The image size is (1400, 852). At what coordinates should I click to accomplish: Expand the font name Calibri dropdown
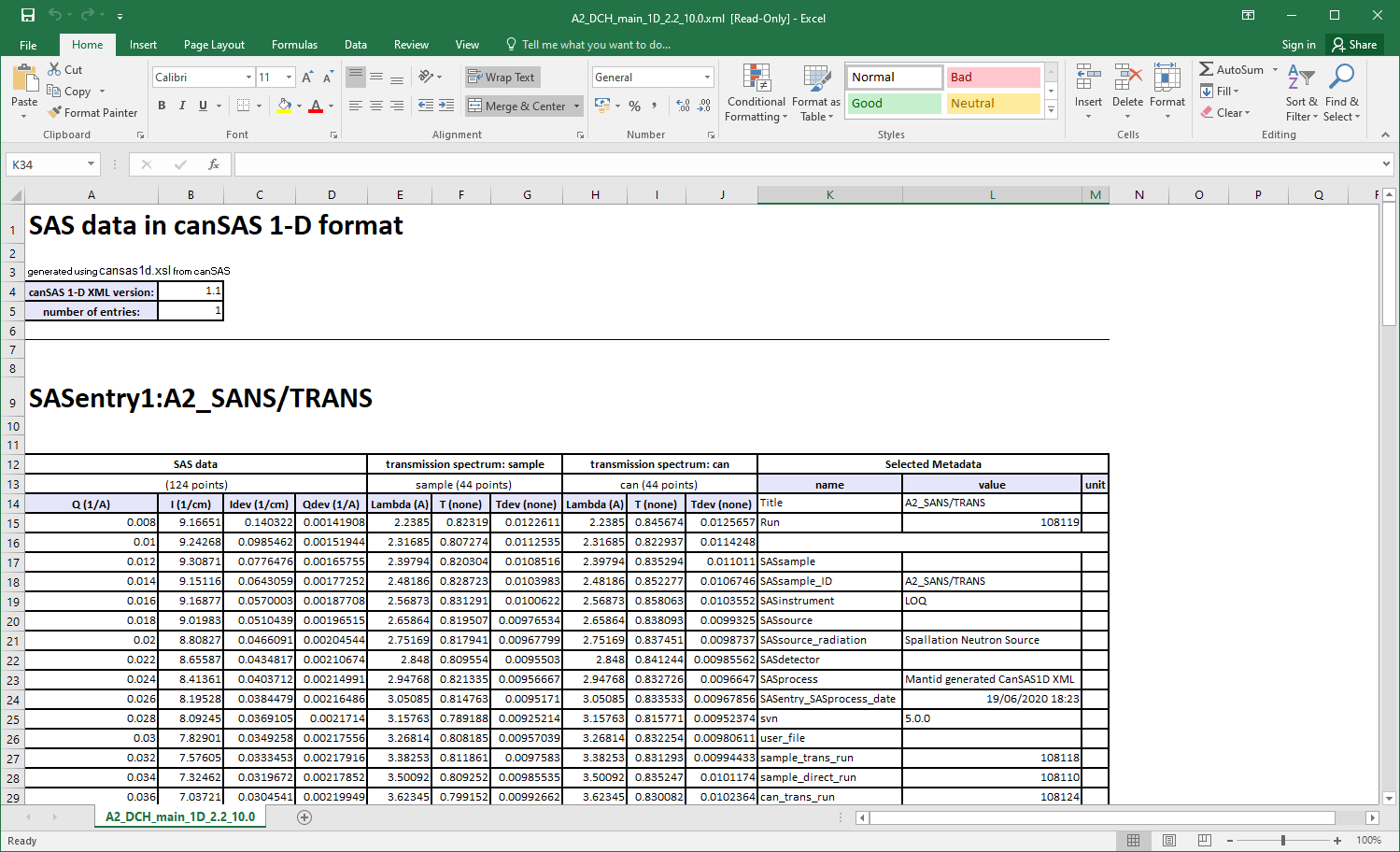click(x=248, y=78)
